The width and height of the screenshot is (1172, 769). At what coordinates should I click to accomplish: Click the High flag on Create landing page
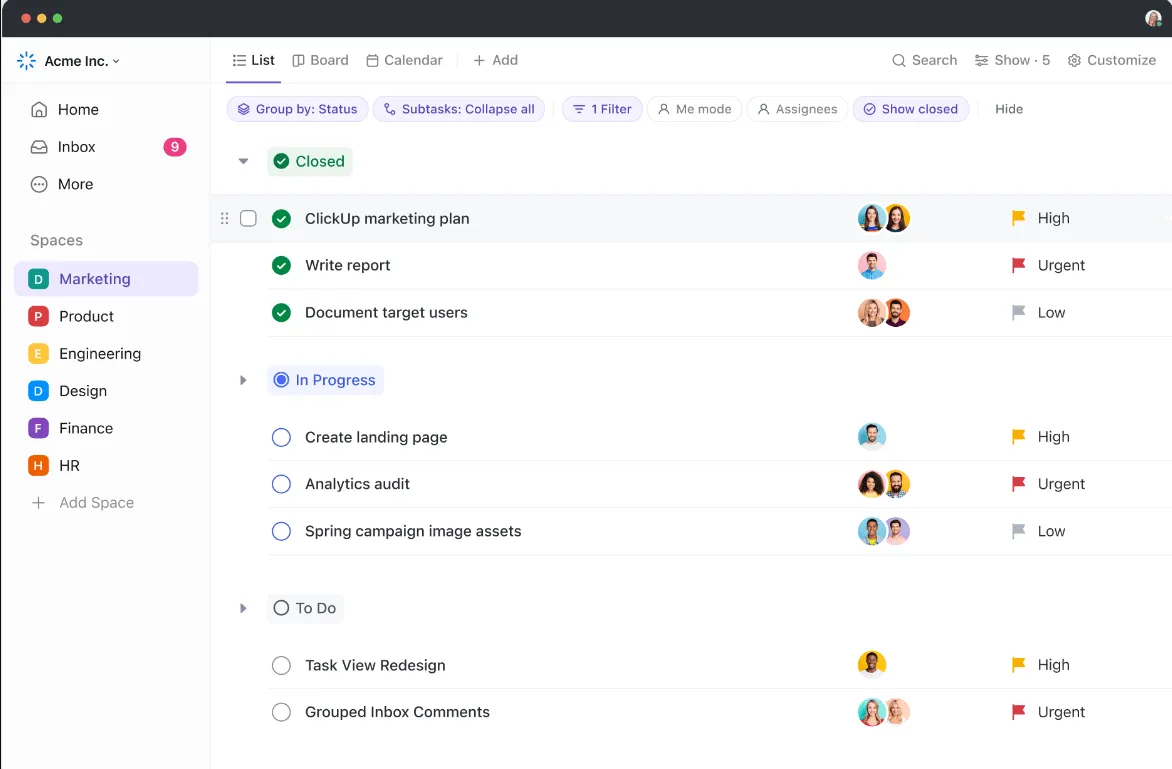(1018, 436)
